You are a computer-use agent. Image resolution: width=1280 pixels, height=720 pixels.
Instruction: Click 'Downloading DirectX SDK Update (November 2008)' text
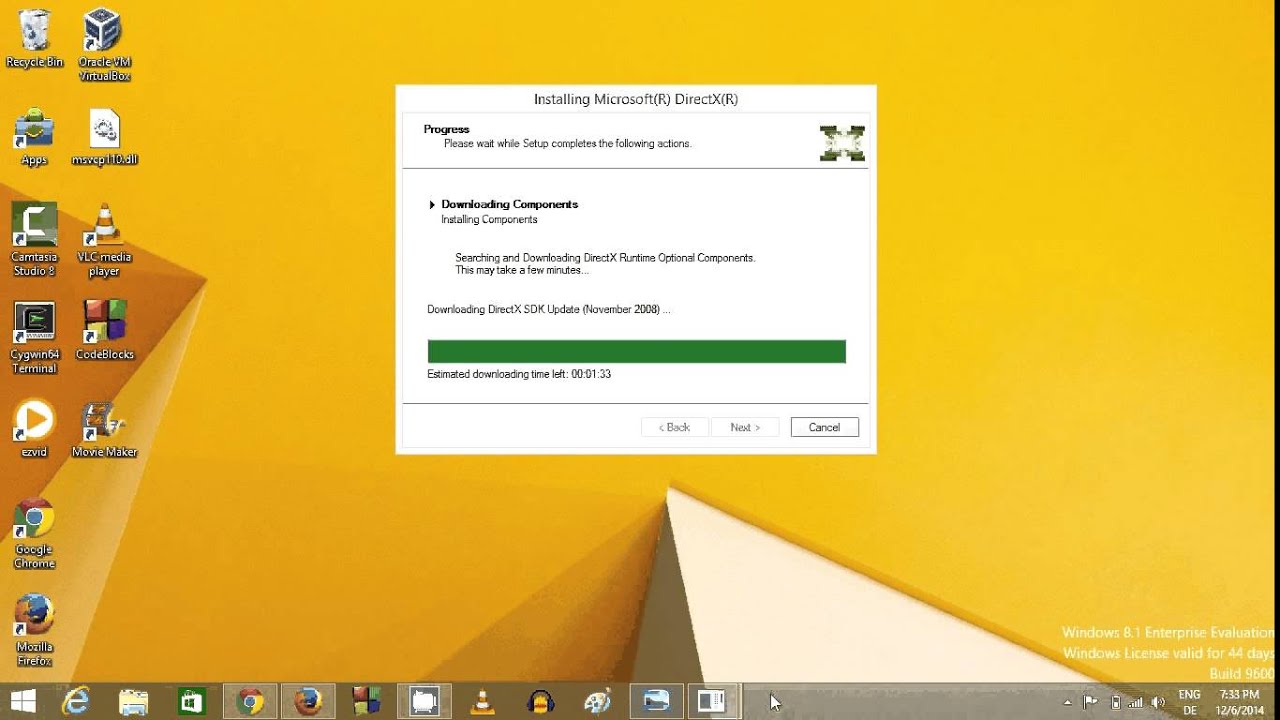click(549, 309)
